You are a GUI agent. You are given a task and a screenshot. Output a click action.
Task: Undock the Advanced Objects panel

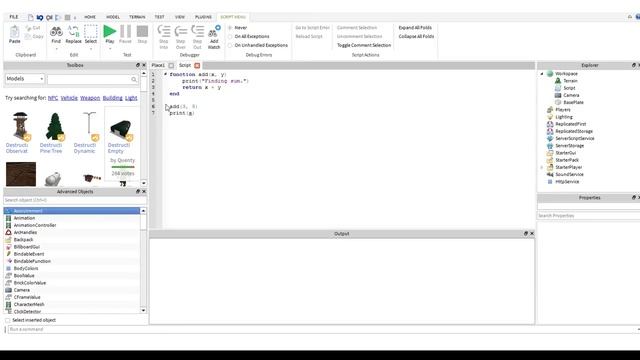[x=138, y=191]
